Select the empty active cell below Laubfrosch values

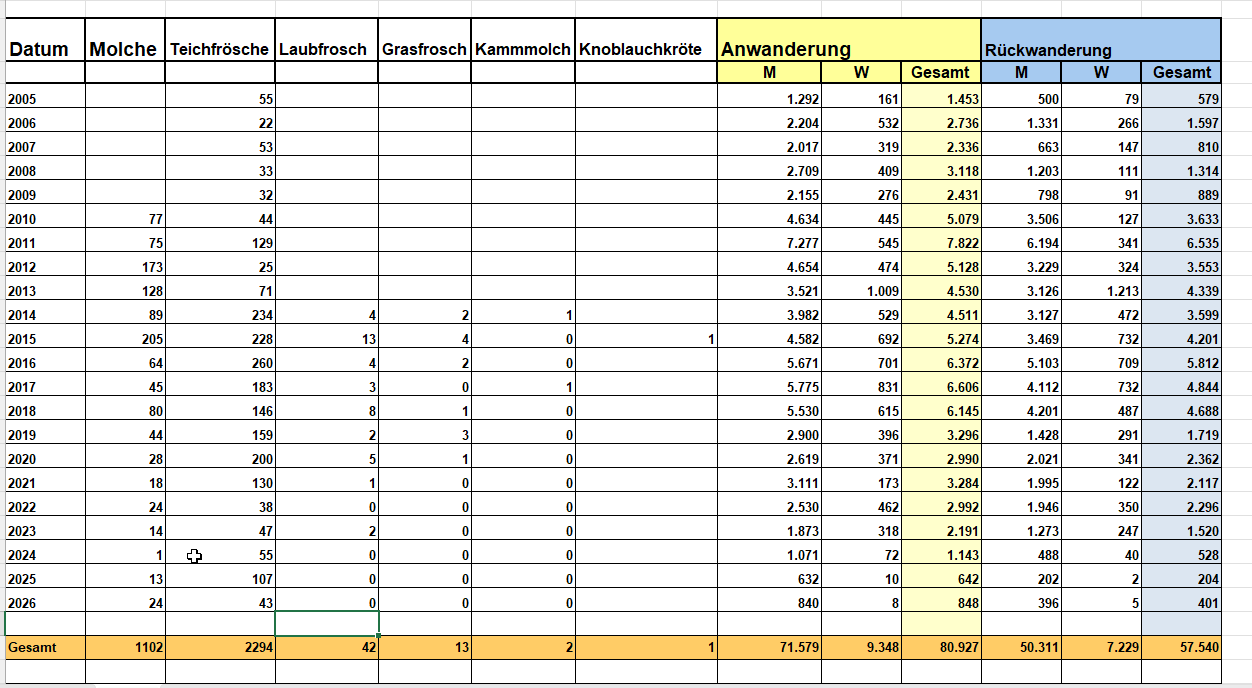(x=326, y=623)
